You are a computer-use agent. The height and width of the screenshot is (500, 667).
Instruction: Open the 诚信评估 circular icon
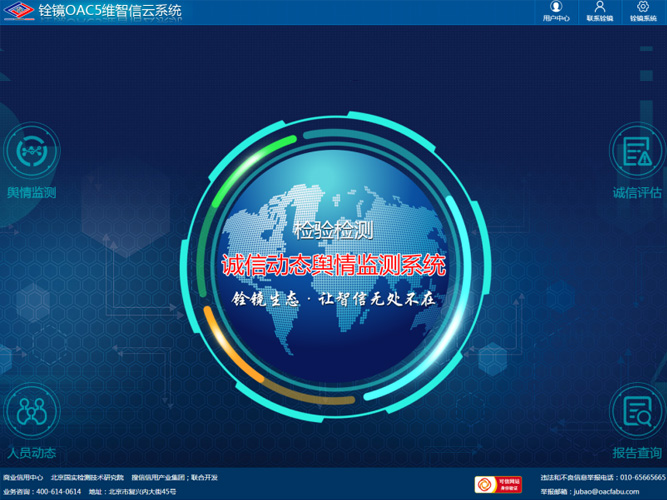(636, 152)
